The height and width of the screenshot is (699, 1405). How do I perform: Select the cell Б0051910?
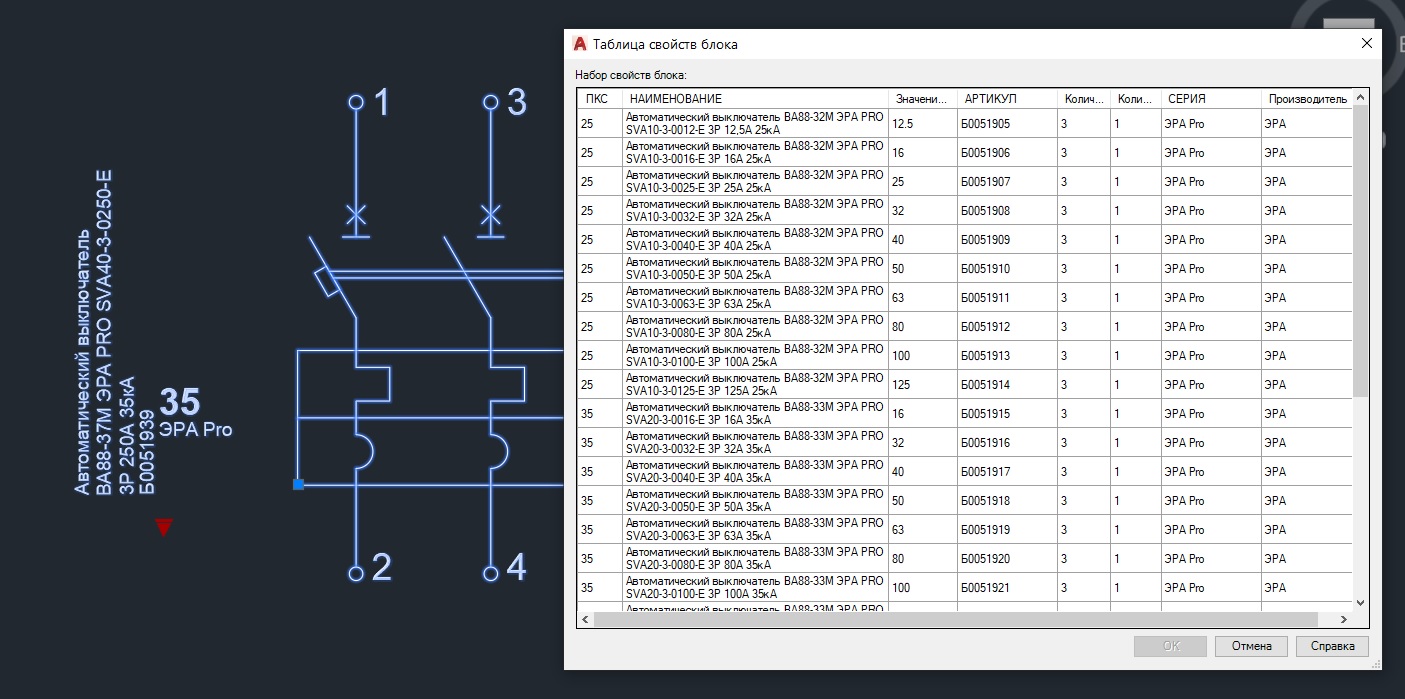(1007, 269)
